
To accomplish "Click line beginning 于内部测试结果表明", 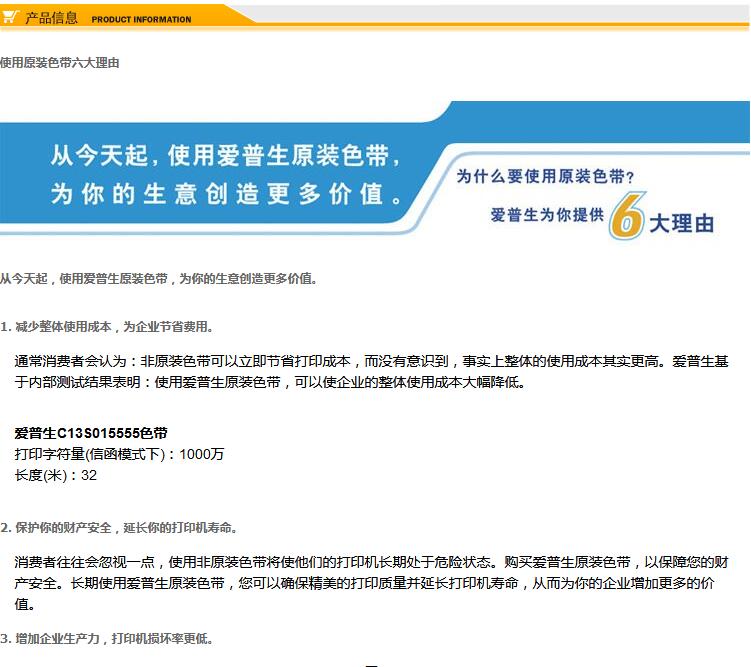I will click(270, 382).
